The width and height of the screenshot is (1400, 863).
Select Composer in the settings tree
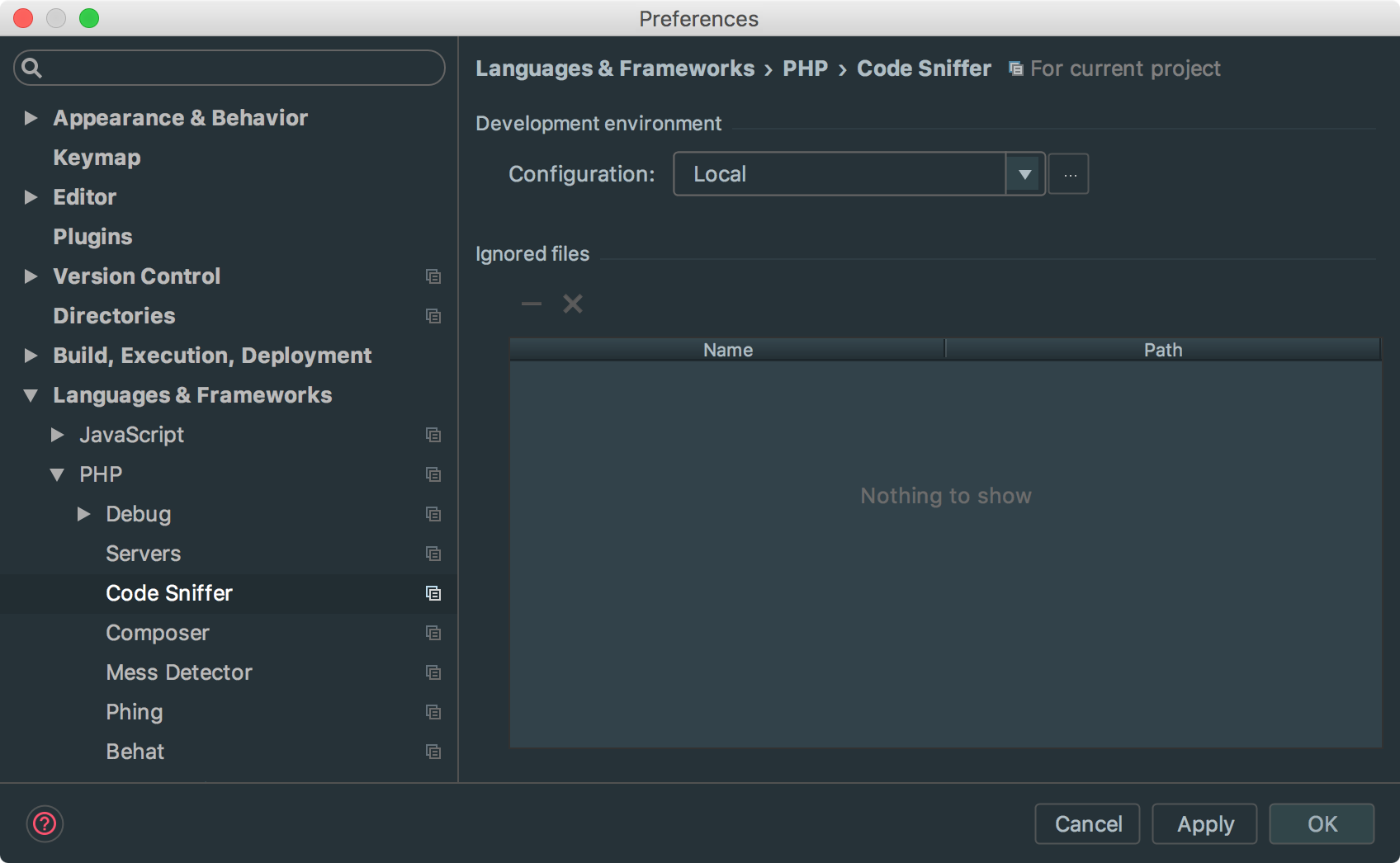pos(158,633)
